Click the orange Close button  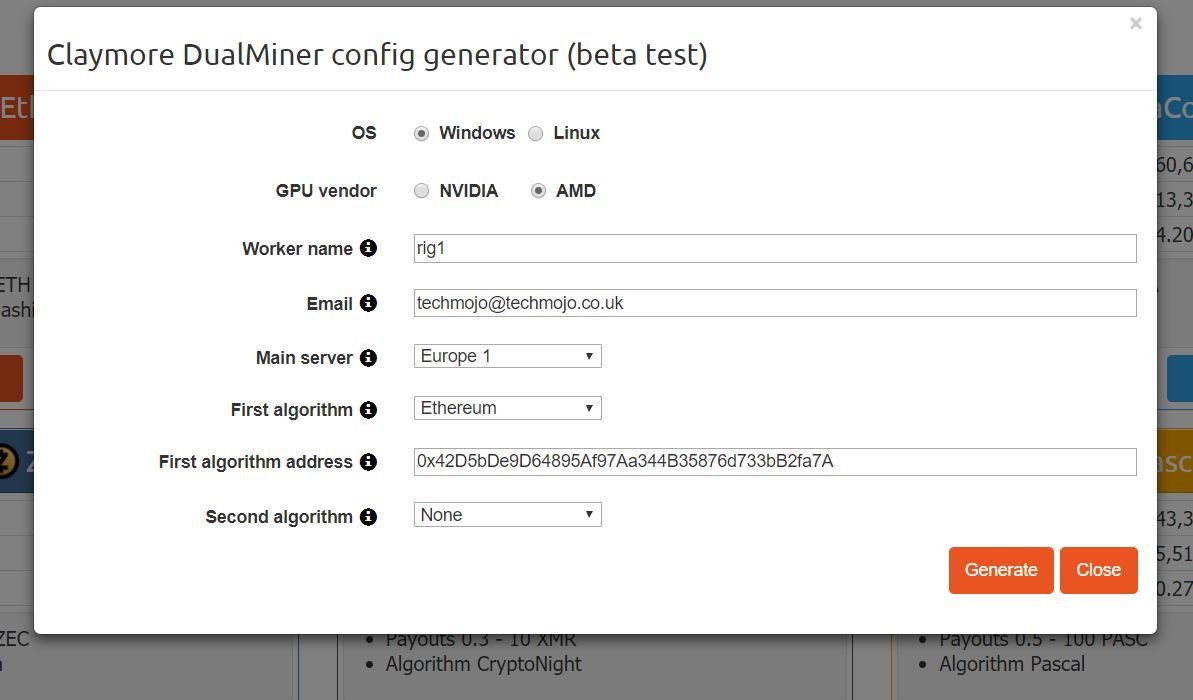tap(1099, 570)
